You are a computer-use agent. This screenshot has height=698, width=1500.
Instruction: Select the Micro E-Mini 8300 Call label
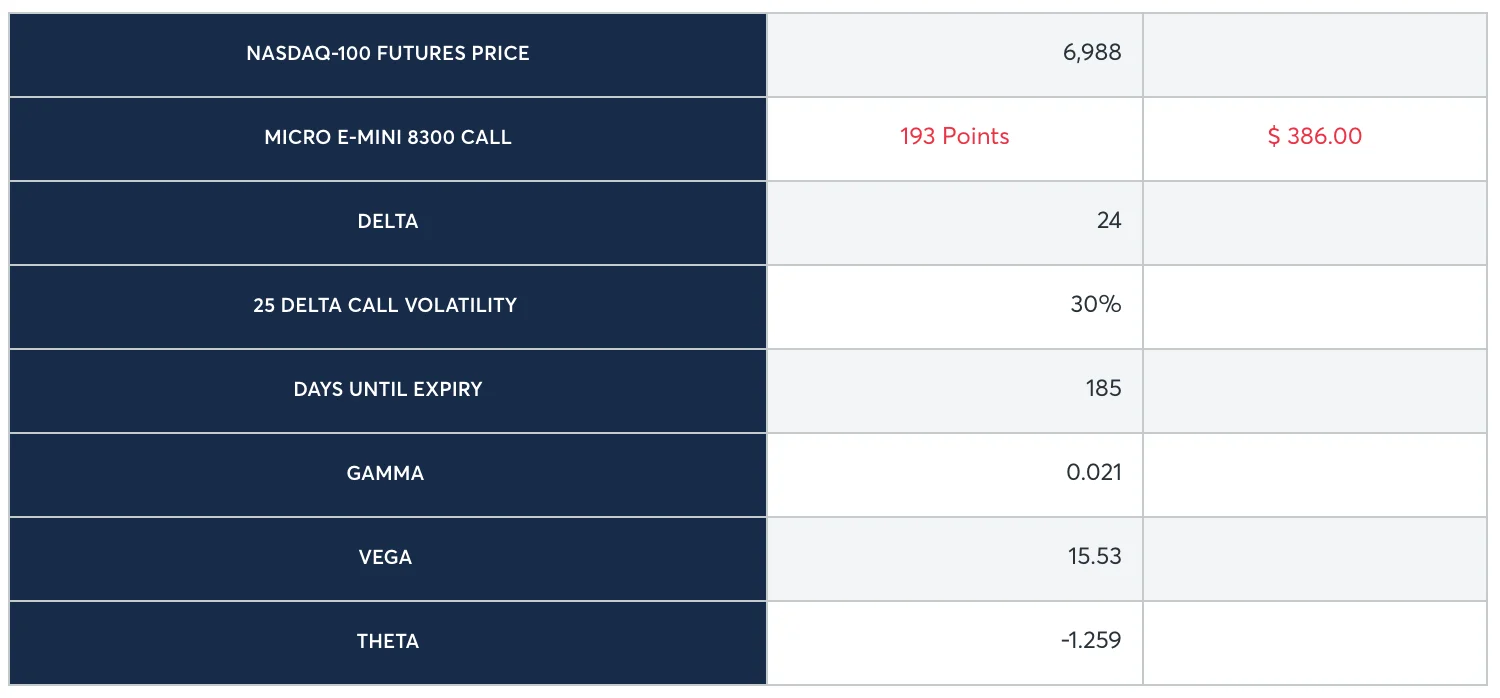388,138
